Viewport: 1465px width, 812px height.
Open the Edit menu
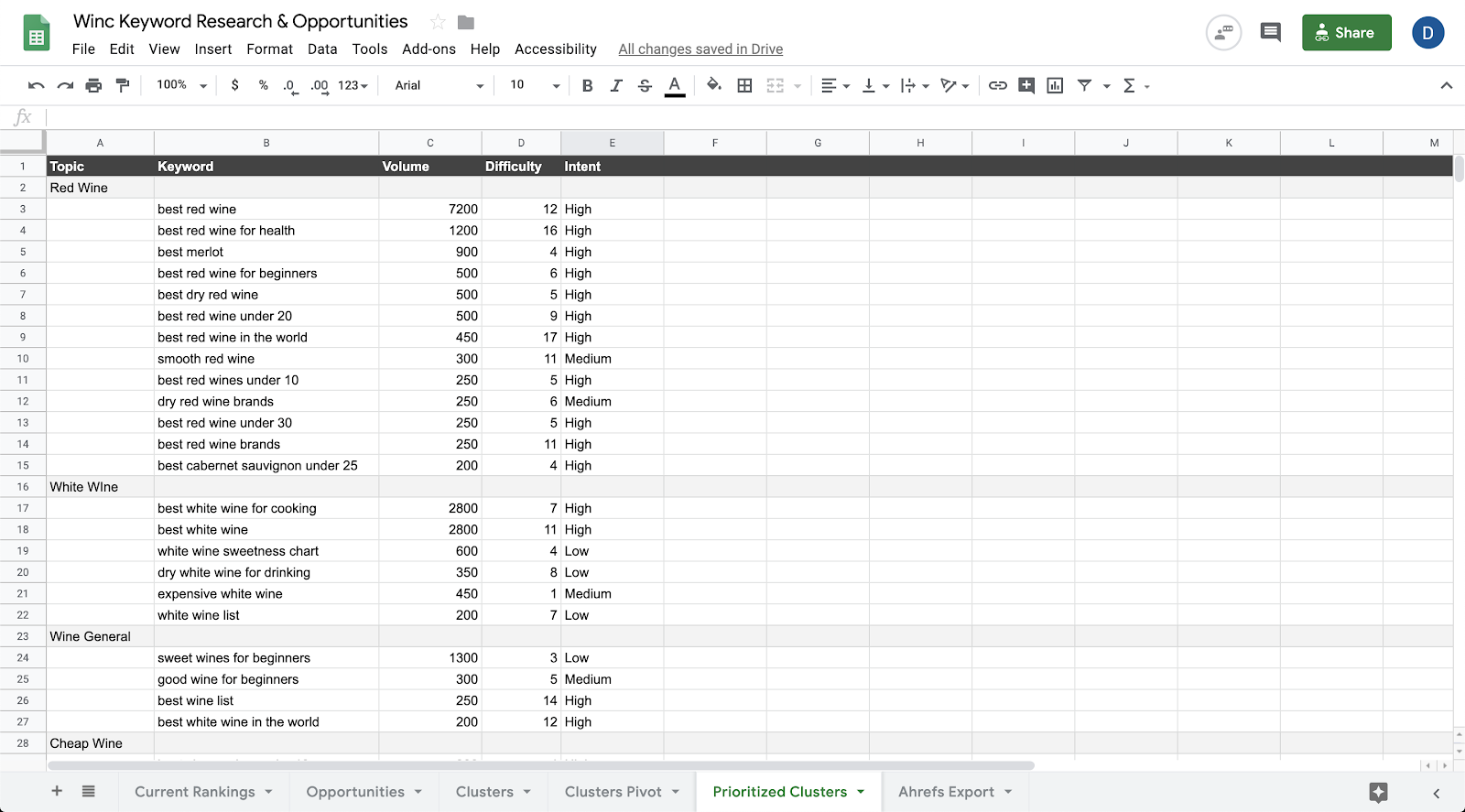tap(122, 49)
